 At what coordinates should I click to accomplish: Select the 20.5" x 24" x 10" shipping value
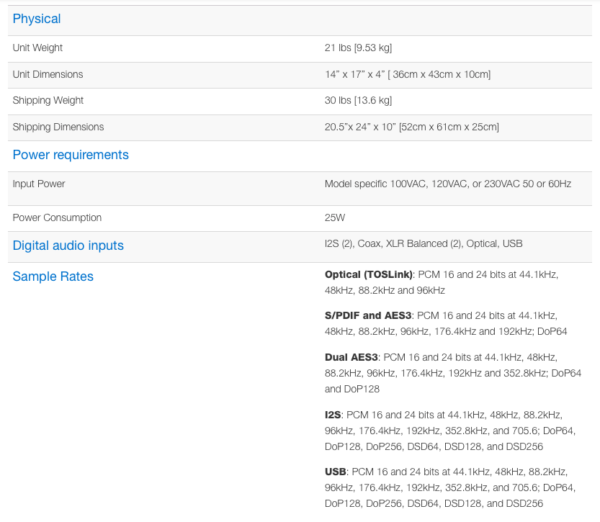[x=411, y=127]
